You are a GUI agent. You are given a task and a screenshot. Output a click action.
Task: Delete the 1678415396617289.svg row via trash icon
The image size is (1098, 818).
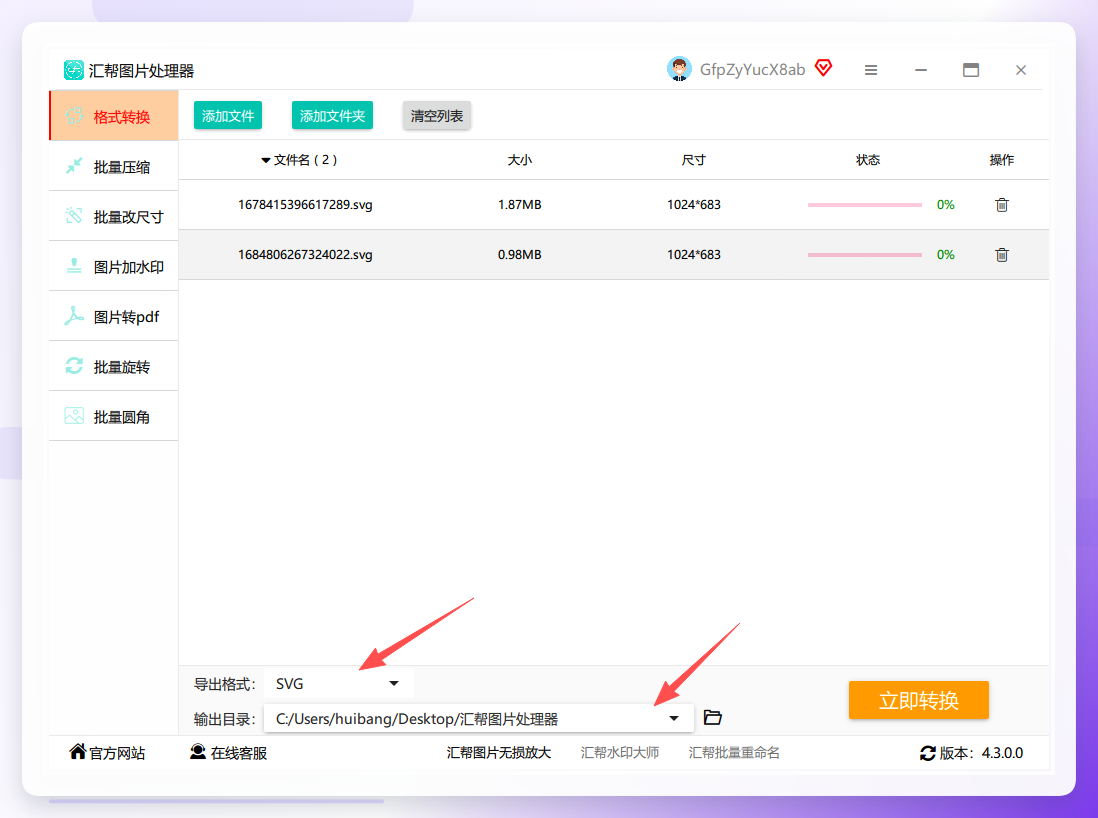(x=1002, y=204)
